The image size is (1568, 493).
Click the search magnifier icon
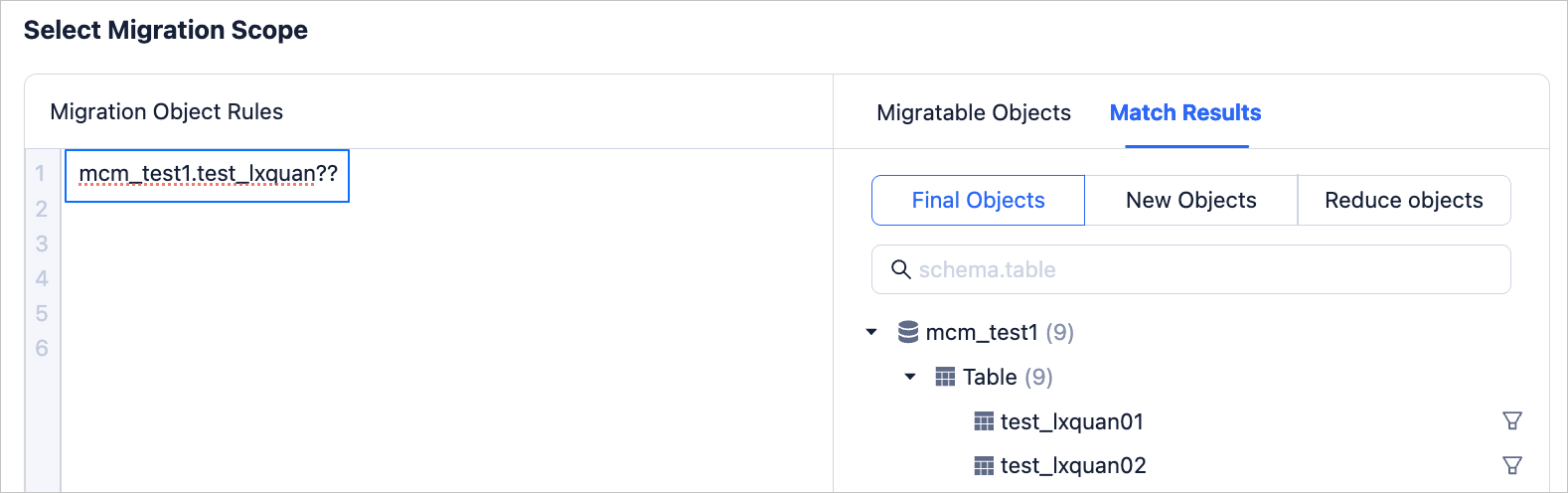[x=900, y=269]
